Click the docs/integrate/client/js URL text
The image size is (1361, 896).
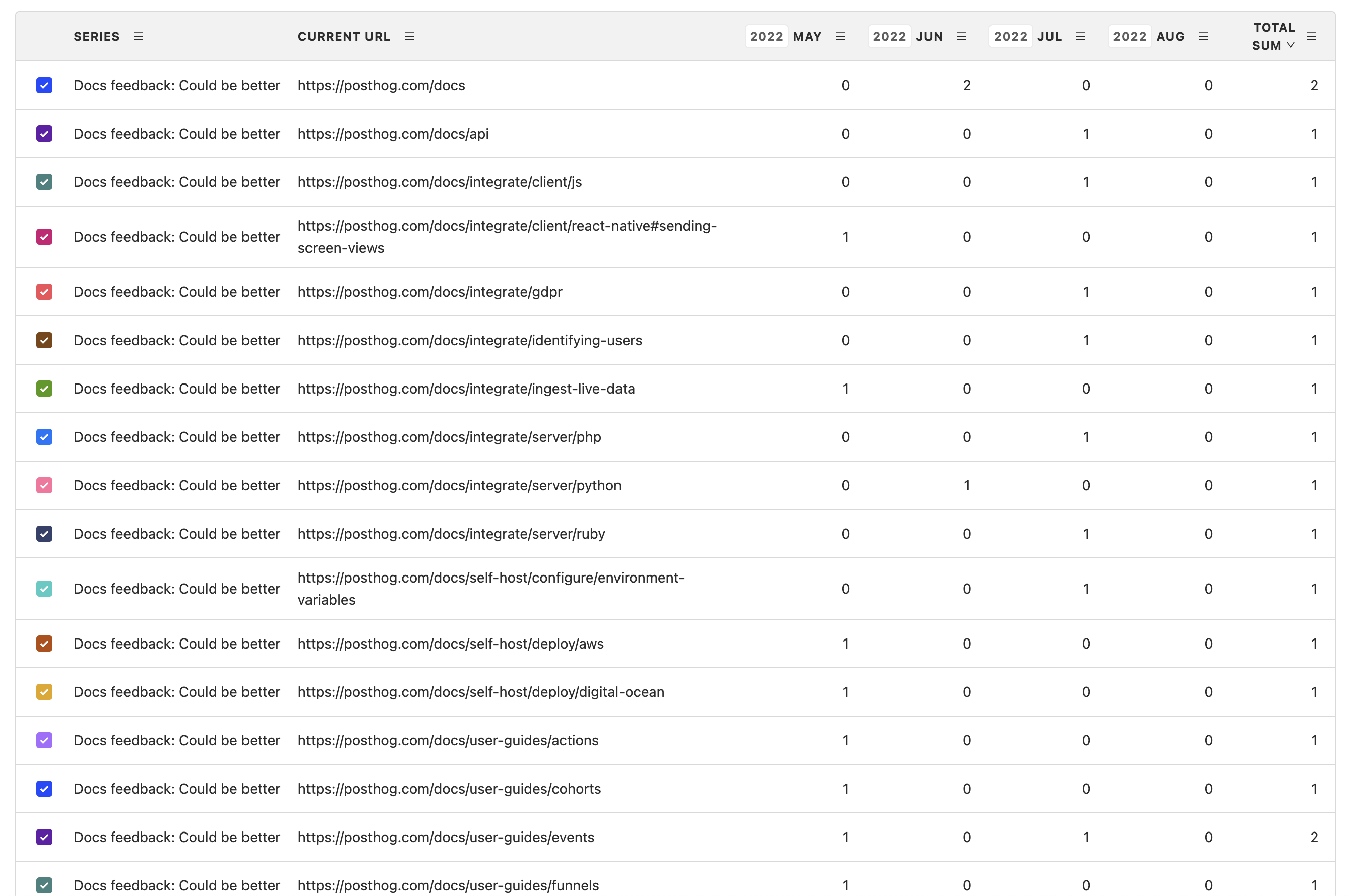(x=439, y=182)
